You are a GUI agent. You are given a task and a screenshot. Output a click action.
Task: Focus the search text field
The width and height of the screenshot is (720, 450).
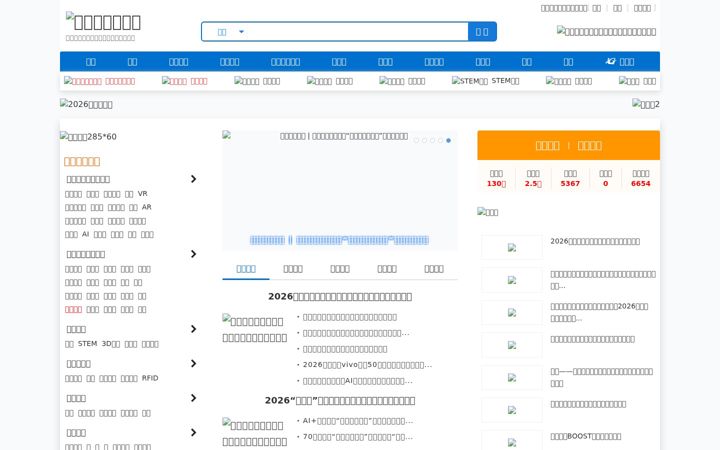(x=358, y=32)
